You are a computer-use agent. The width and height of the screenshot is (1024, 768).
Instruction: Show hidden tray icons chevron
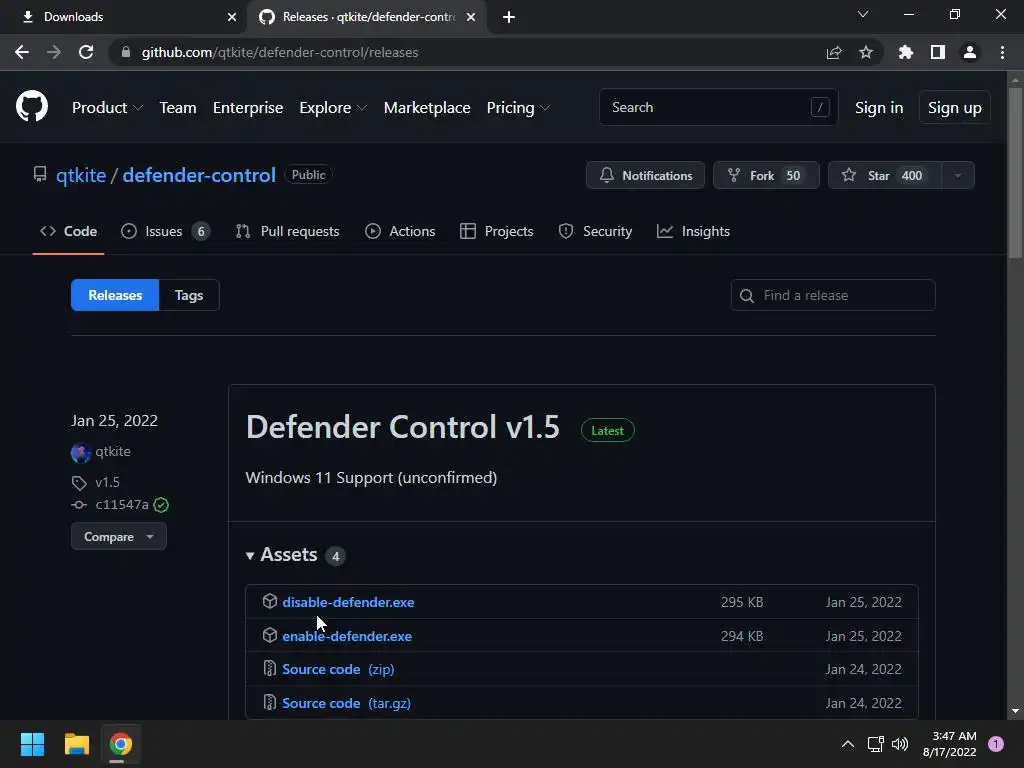coord(848,744)
